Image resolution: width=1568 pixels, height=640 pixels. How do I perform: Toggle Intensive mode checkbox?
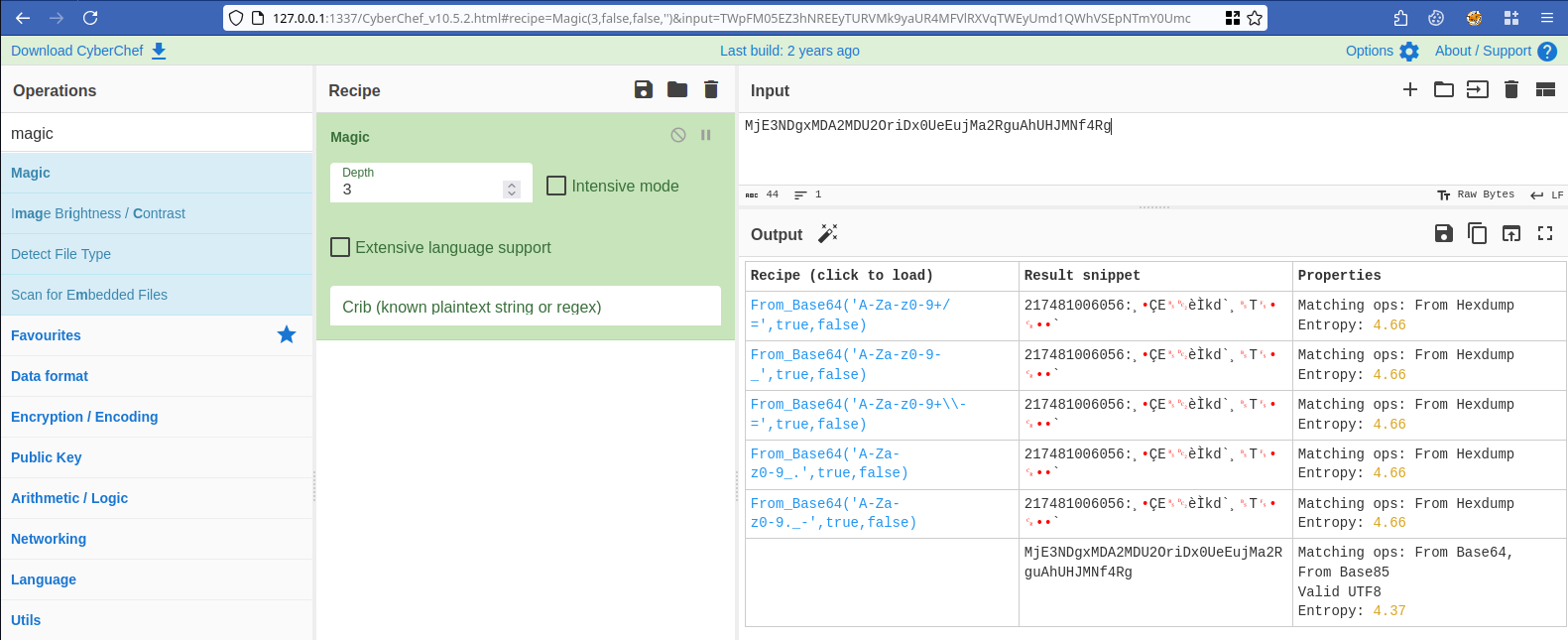coord(556,186)
